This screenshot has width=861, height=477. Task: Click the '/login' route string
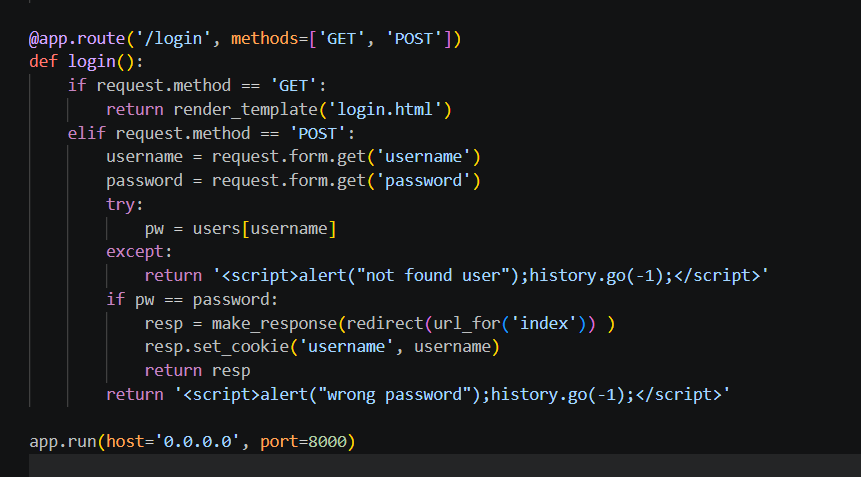[173, 38]
